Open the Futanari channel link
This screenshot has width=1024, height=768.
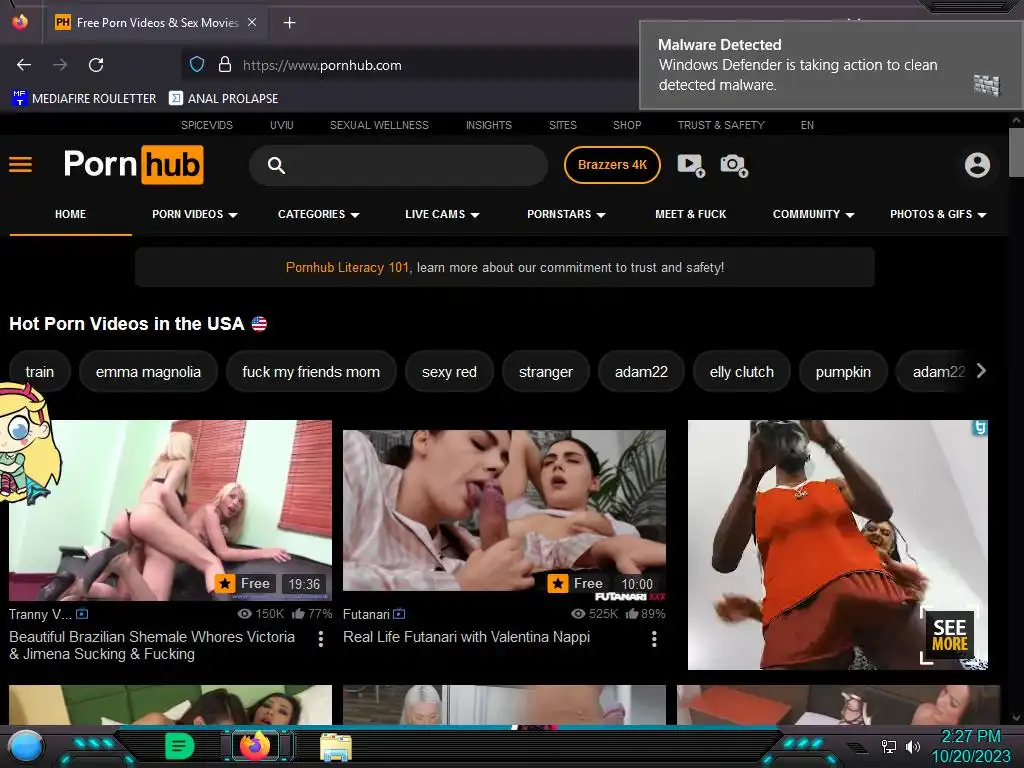click(x=366, y=614)
